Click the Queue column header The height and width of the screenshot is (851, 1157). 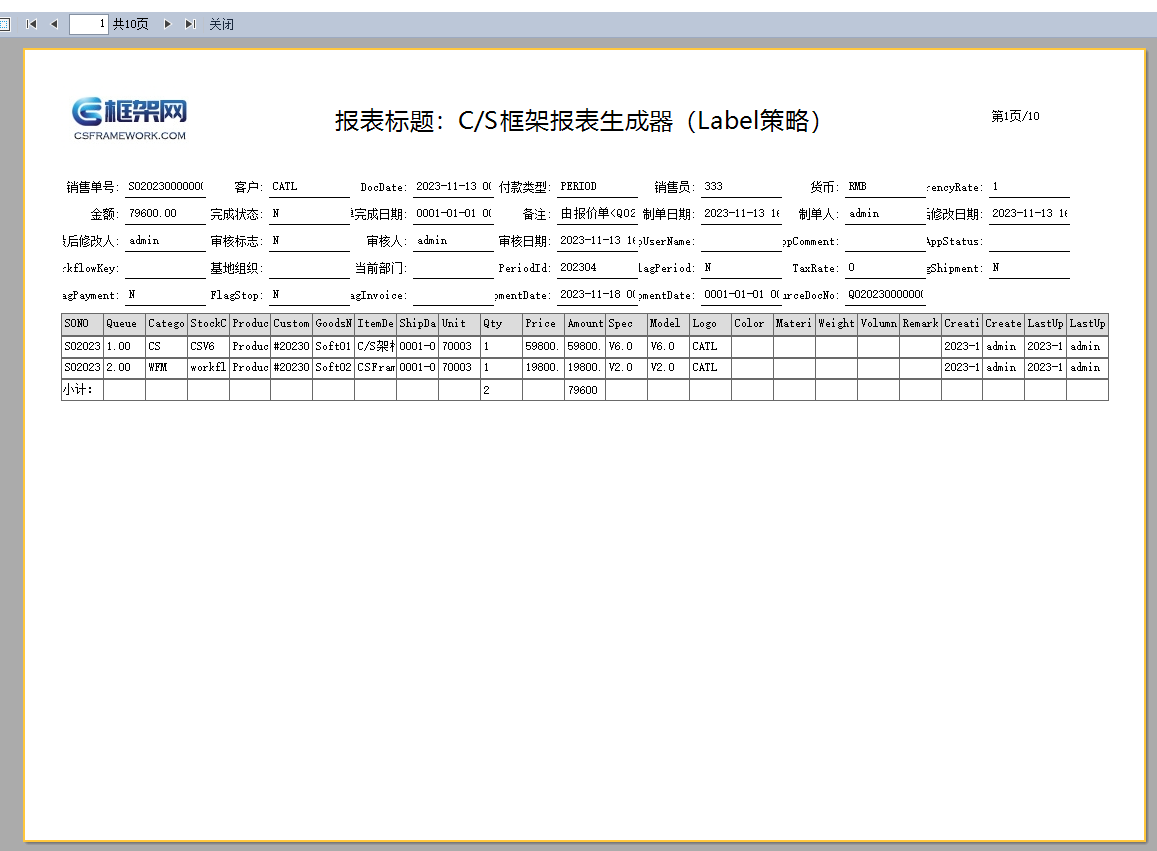tap(124, 323)
